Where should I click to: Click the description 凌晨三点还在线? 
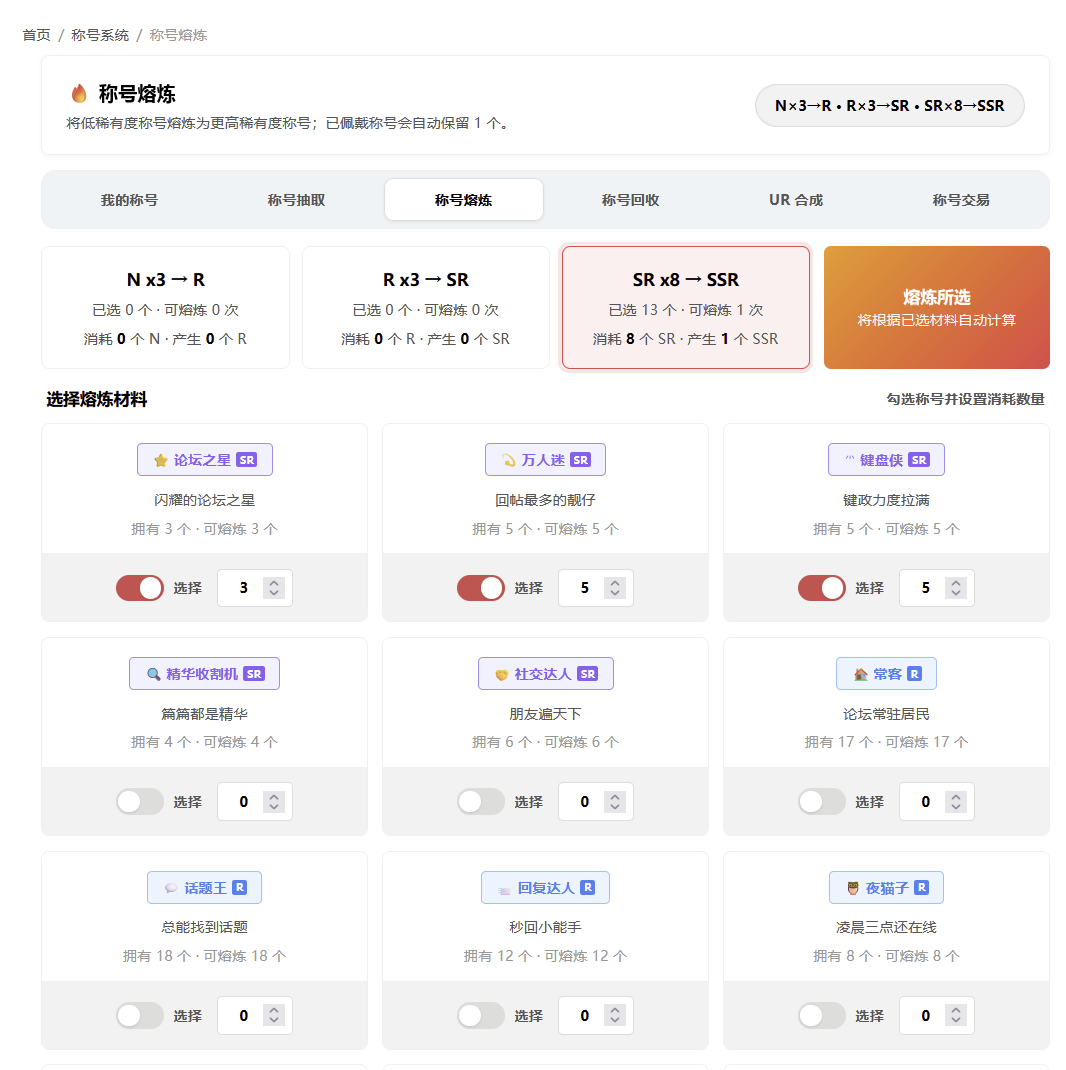click(x=886, y=927)
